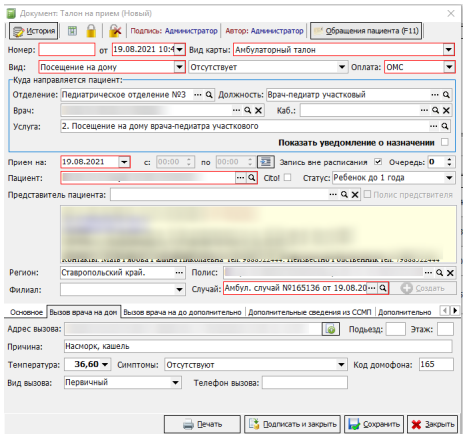Click the yellow lock icon in toolbar
Image resolution: width=465 pixels, height=434 pixels.
tap(91, 31)
